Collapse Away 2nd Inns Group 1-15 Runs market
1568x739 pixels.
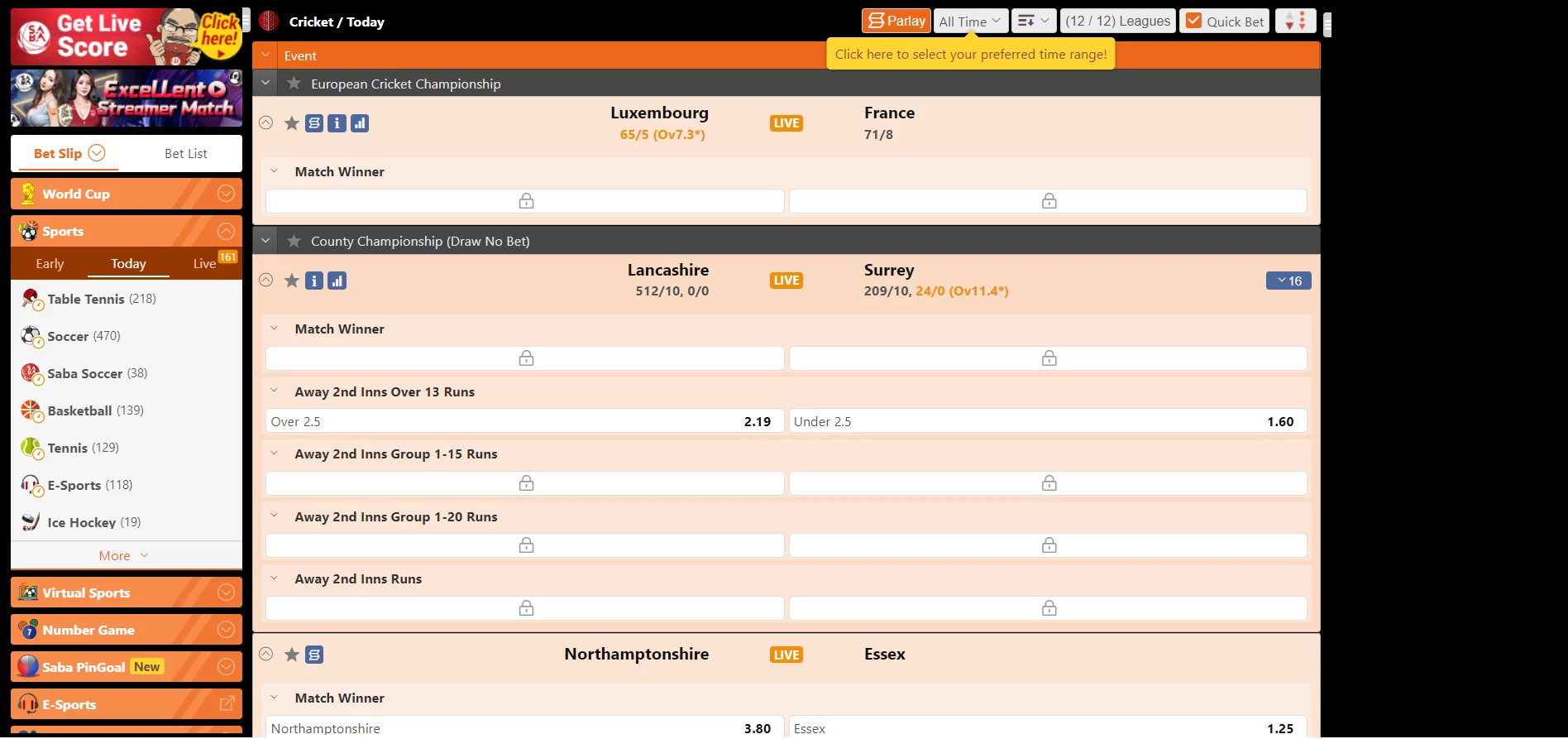pyautogui.click(x=274, y=453)
